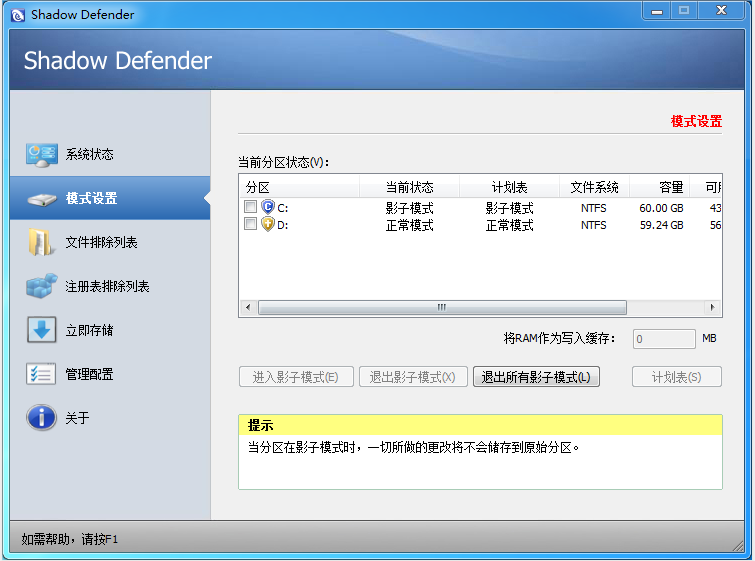Click the 计划表(S) button

coord(677,377)
